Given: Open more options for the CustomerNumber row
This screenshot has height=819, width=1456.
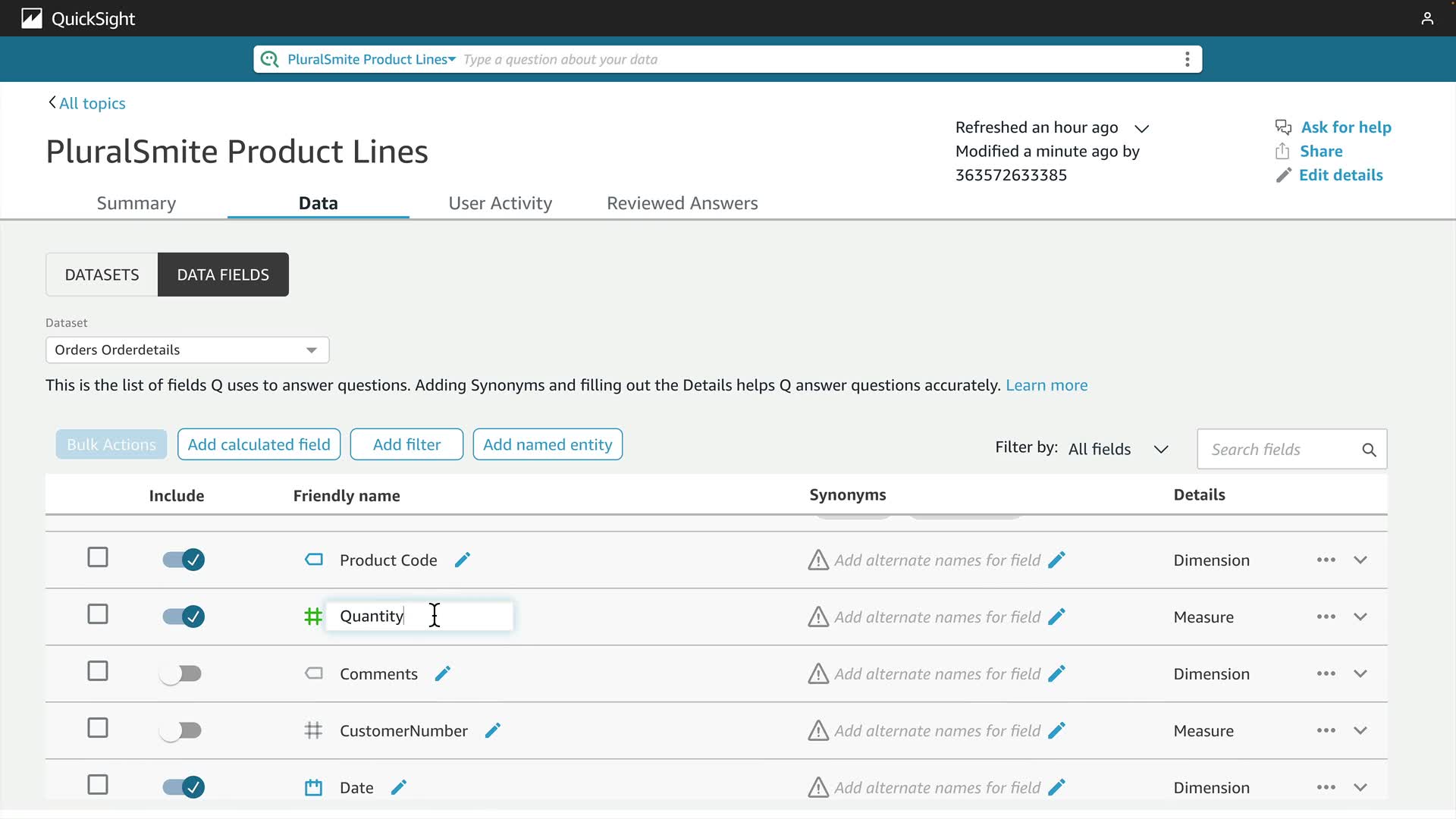Looking at the screenshot, I should (1326, 730).
